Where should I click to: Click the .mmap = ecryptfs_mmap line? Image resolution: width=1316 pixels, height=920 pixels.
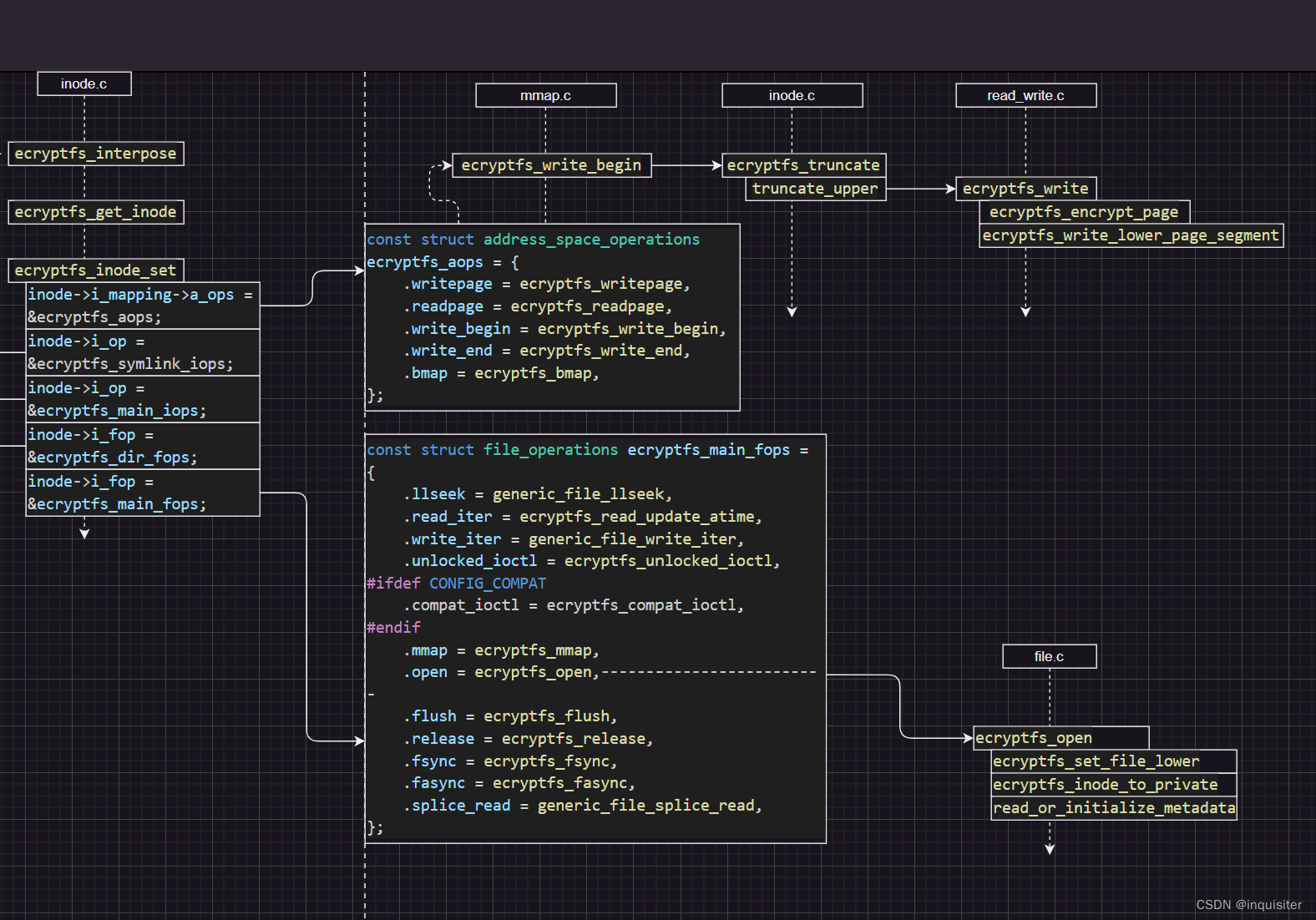point(502,650)
